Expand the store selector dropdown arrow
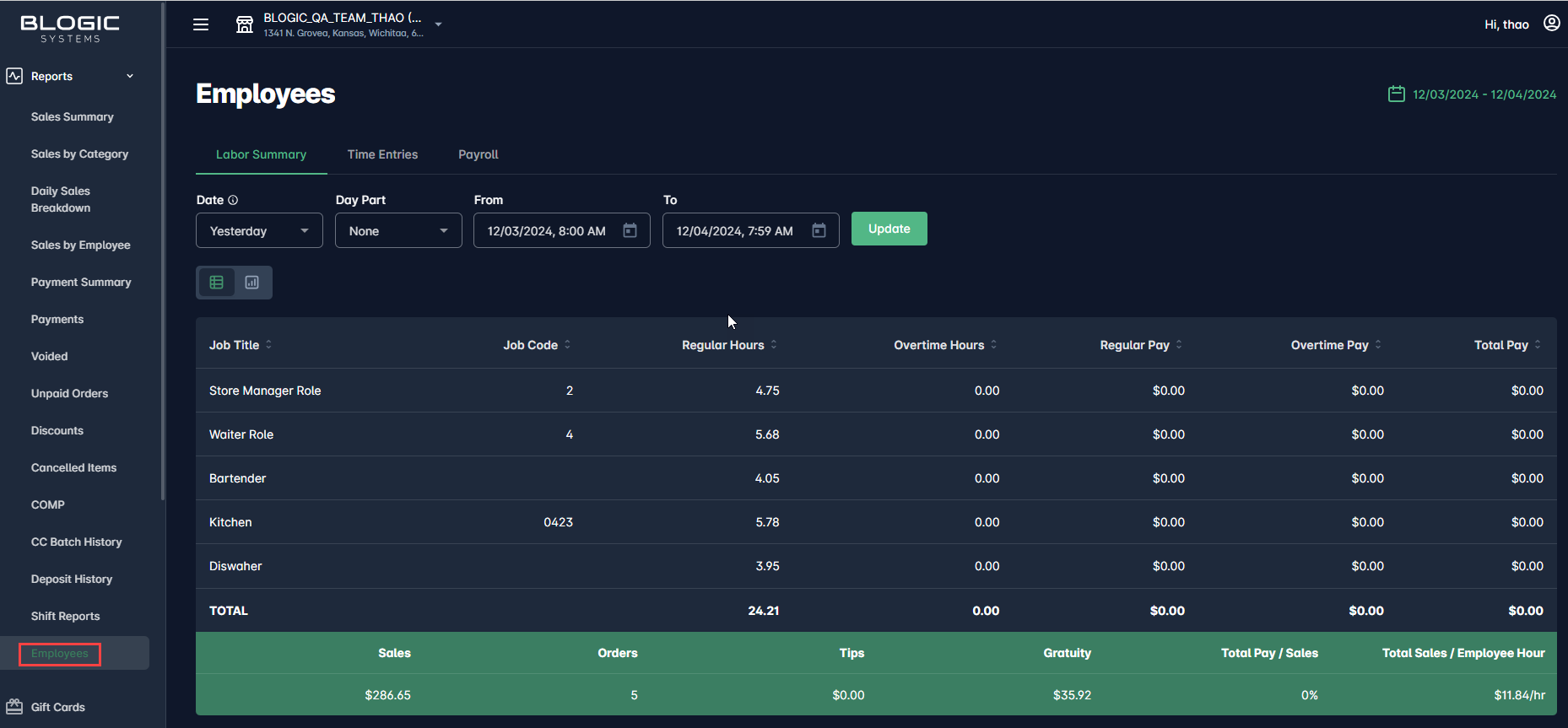1568x728 pixels. pos(438,24)
